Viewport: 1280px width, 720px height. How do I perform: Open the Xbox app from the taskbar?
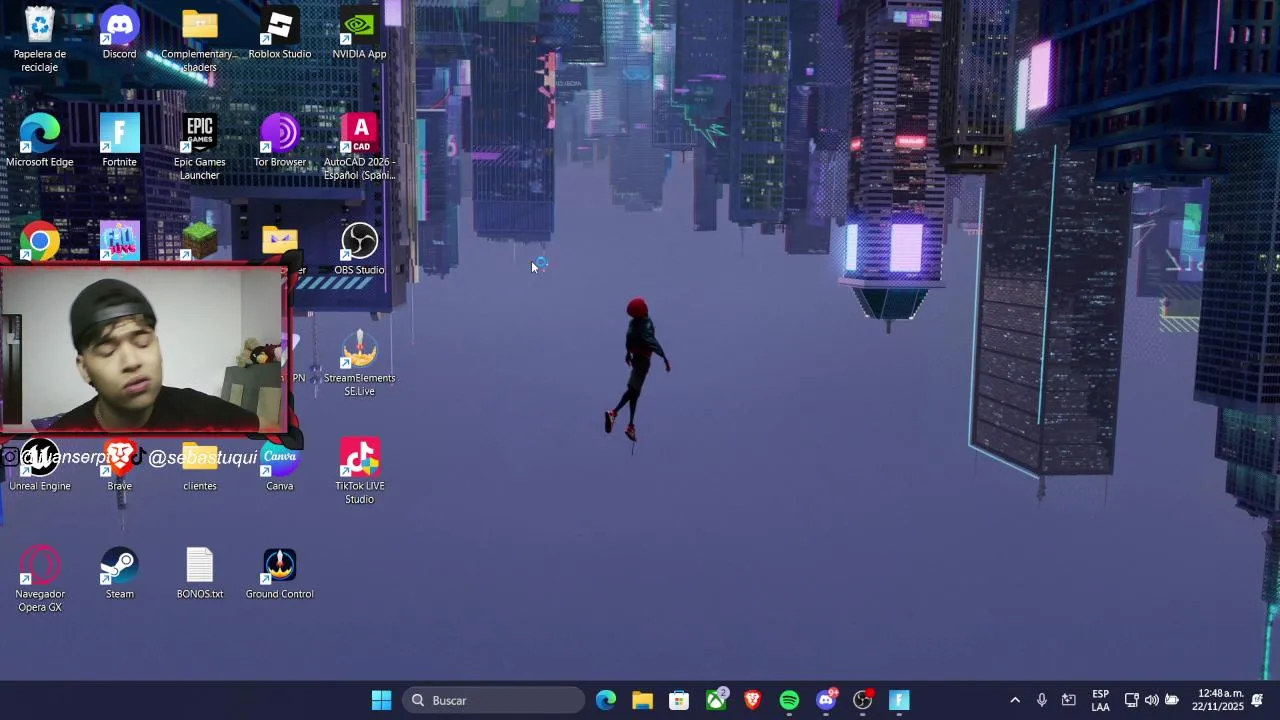click(716, 700)
